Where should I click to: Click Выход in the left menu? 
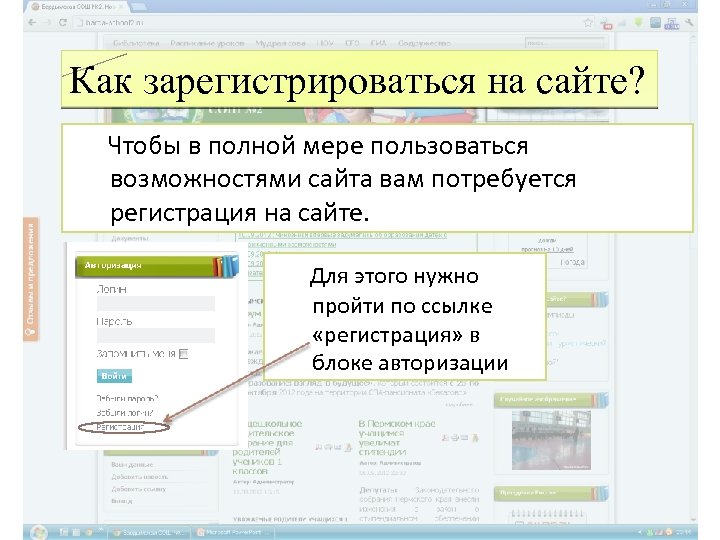[x=122, y=501]
